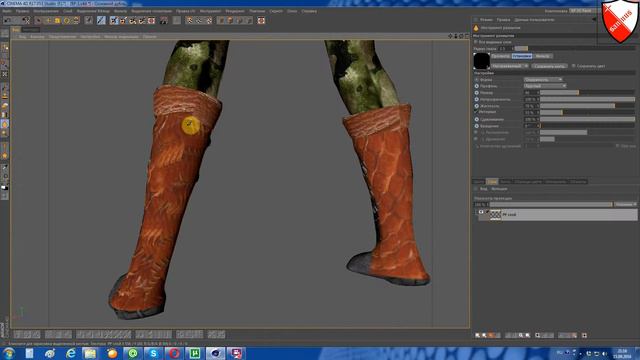Viewport: 640px width, 360px height.
Task: Adjust the Жёсткость slider
Action: [x=588, y=106]
